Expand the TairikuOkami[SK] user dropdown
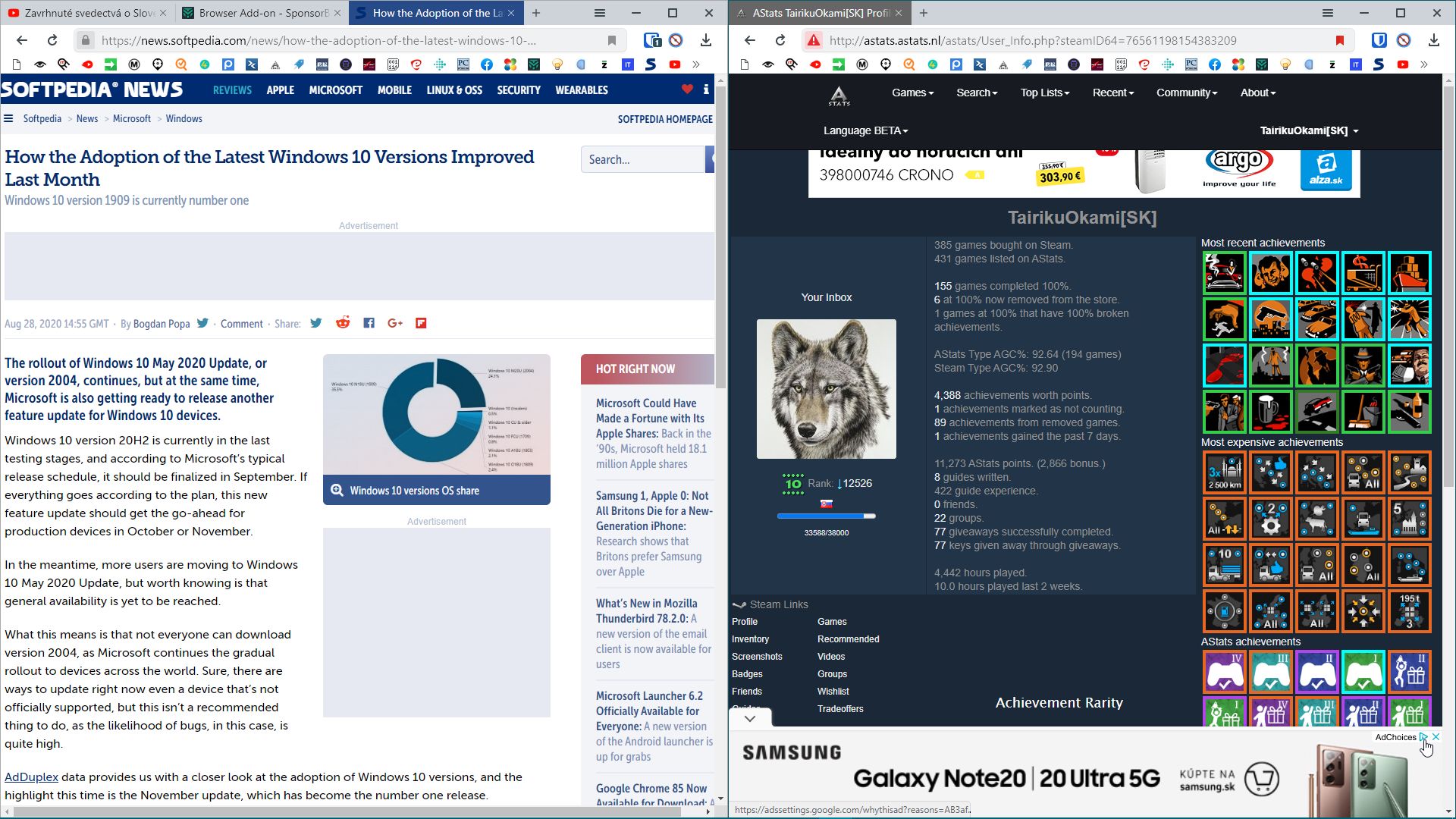This screenshot has height=819, width=1456. click(1309, 130)
